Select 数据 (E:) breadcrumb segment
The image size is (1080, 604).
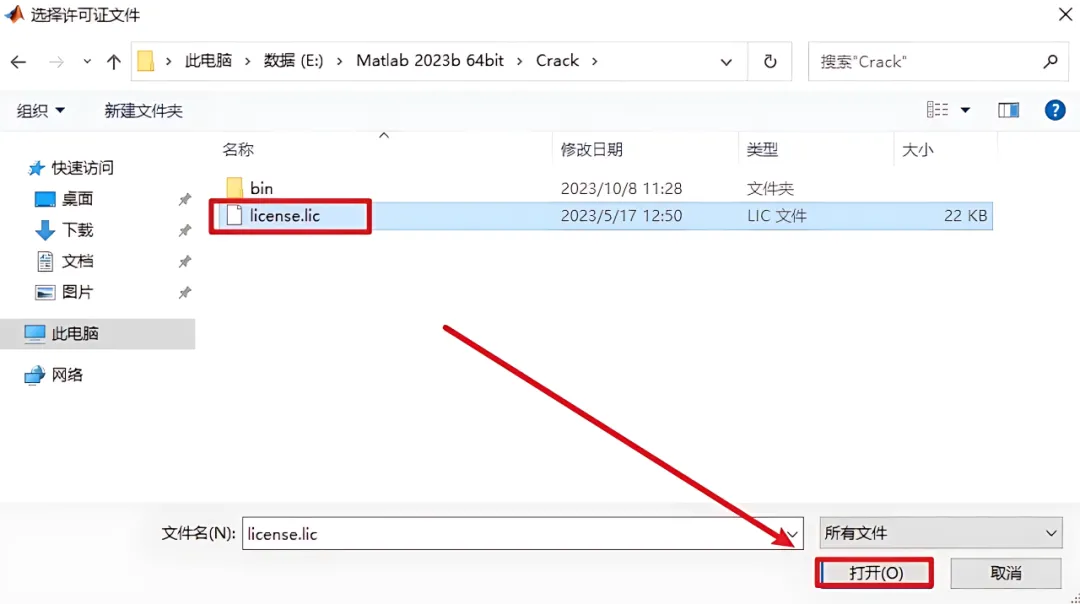293,61
